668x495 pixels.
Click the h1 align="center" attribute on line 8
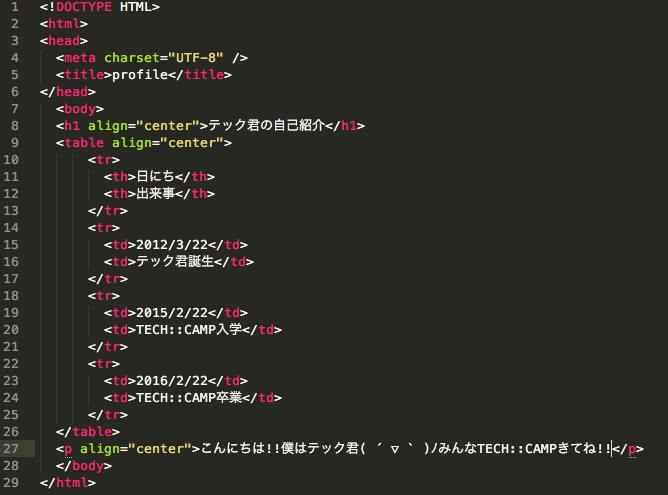(x=144, y=126)
